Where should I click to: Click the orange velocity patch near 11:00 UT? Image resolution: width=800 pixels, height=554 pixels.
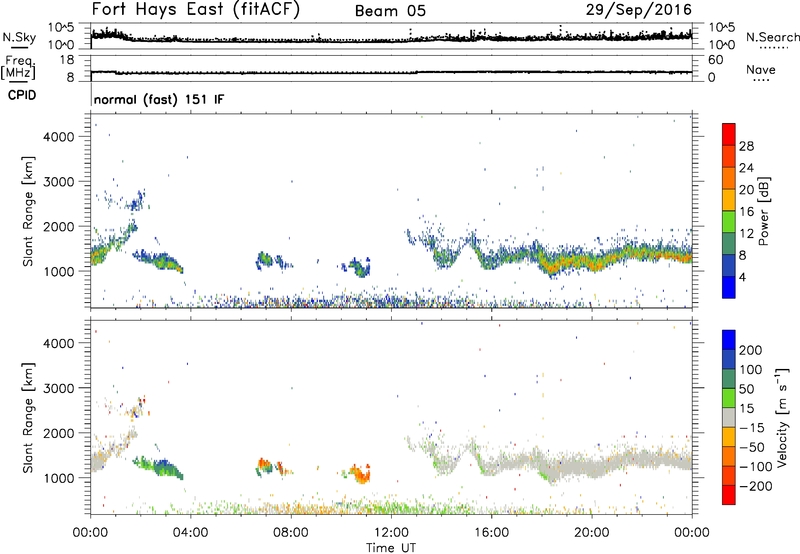360,474
